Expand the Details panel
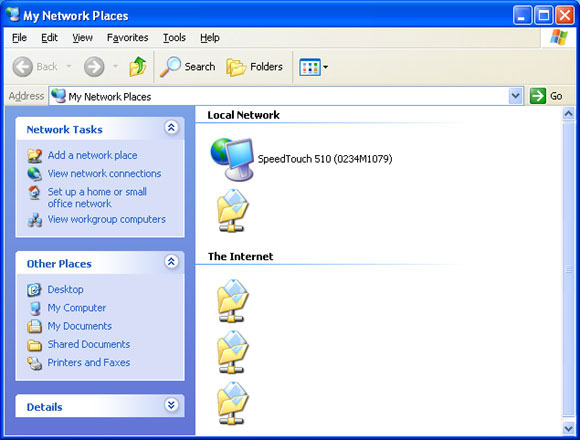Image resolution: width=580 pixels, height=440 pixels. click(171, 405)
